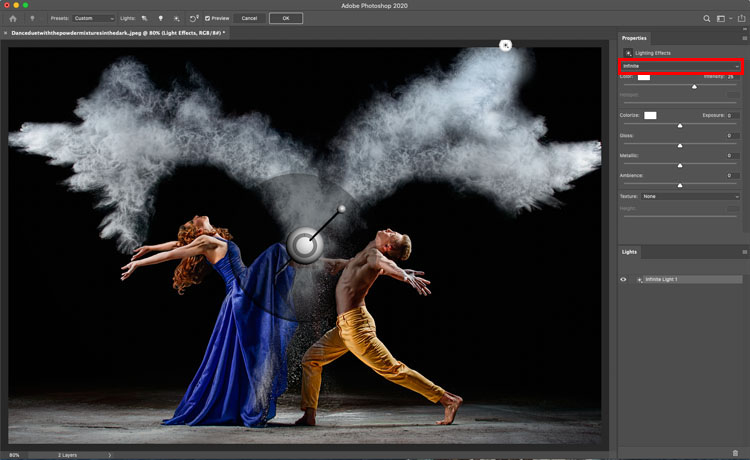Add a new Point Light icon
Image resolution: width=750 pixels, height=460 pixels.
(161, 19)
